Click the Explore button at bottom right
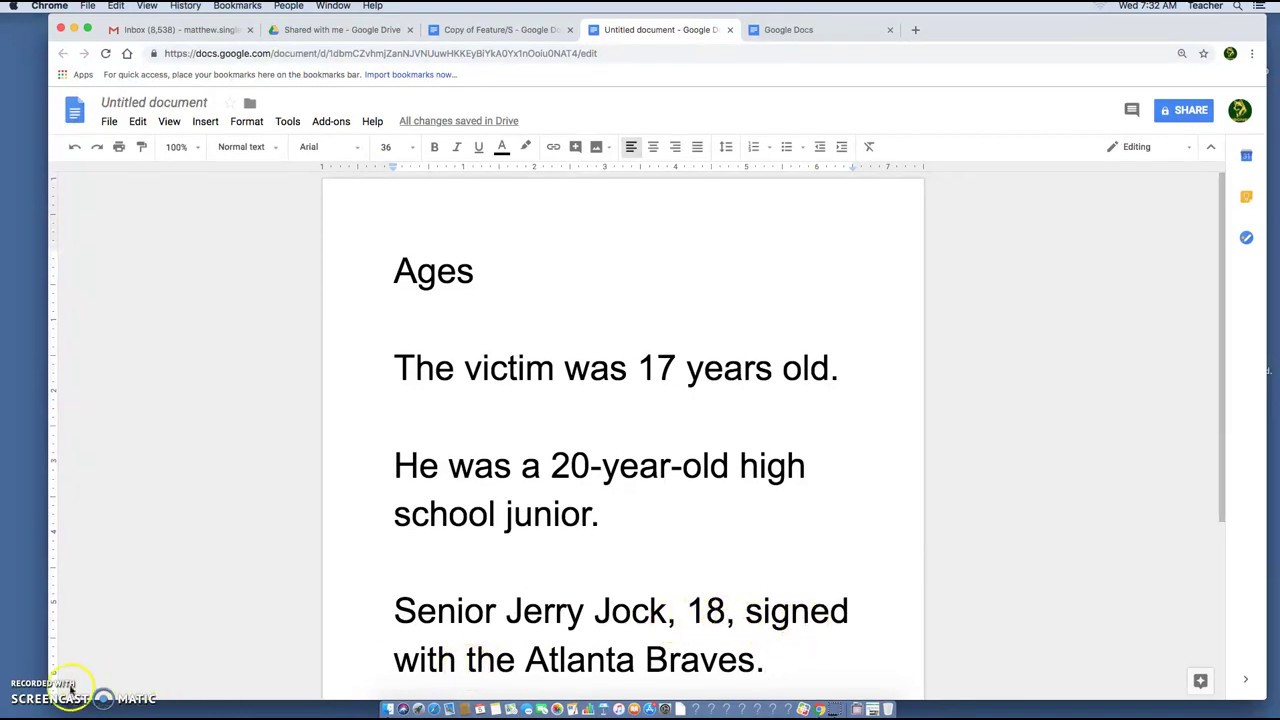 point(1200,680)
